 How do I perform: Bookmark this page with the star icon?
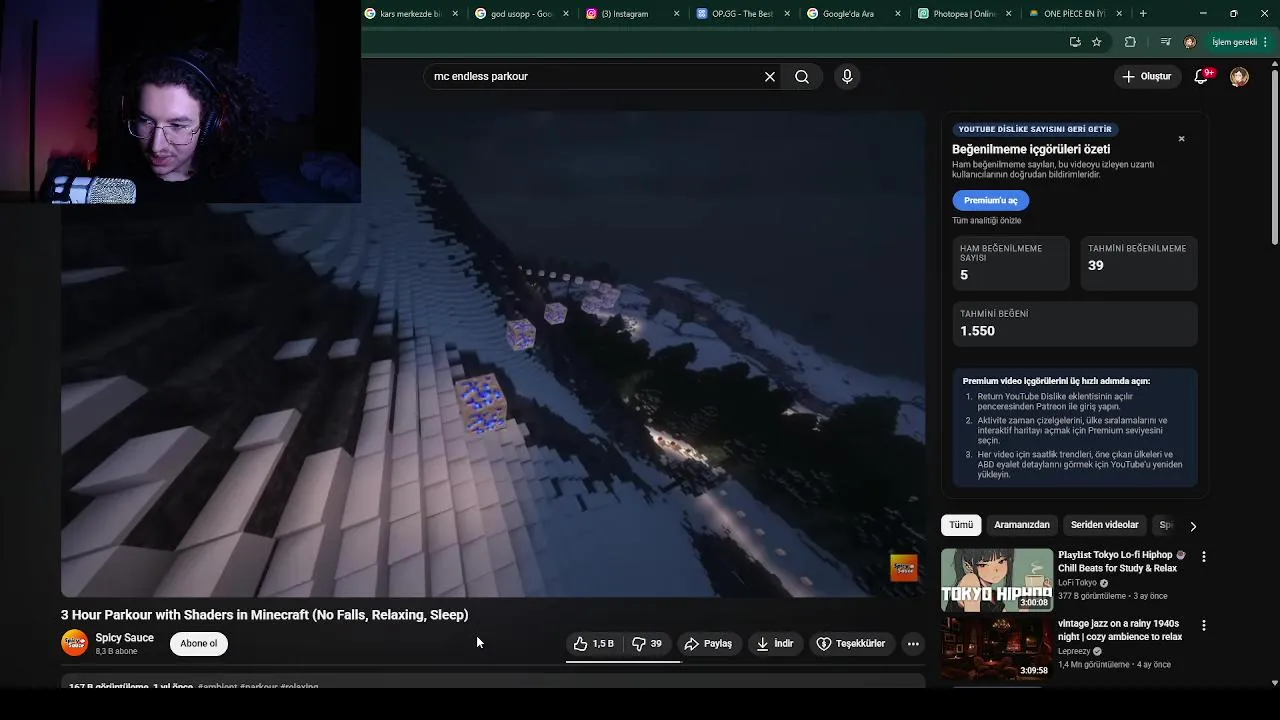tap(1097, 42)
